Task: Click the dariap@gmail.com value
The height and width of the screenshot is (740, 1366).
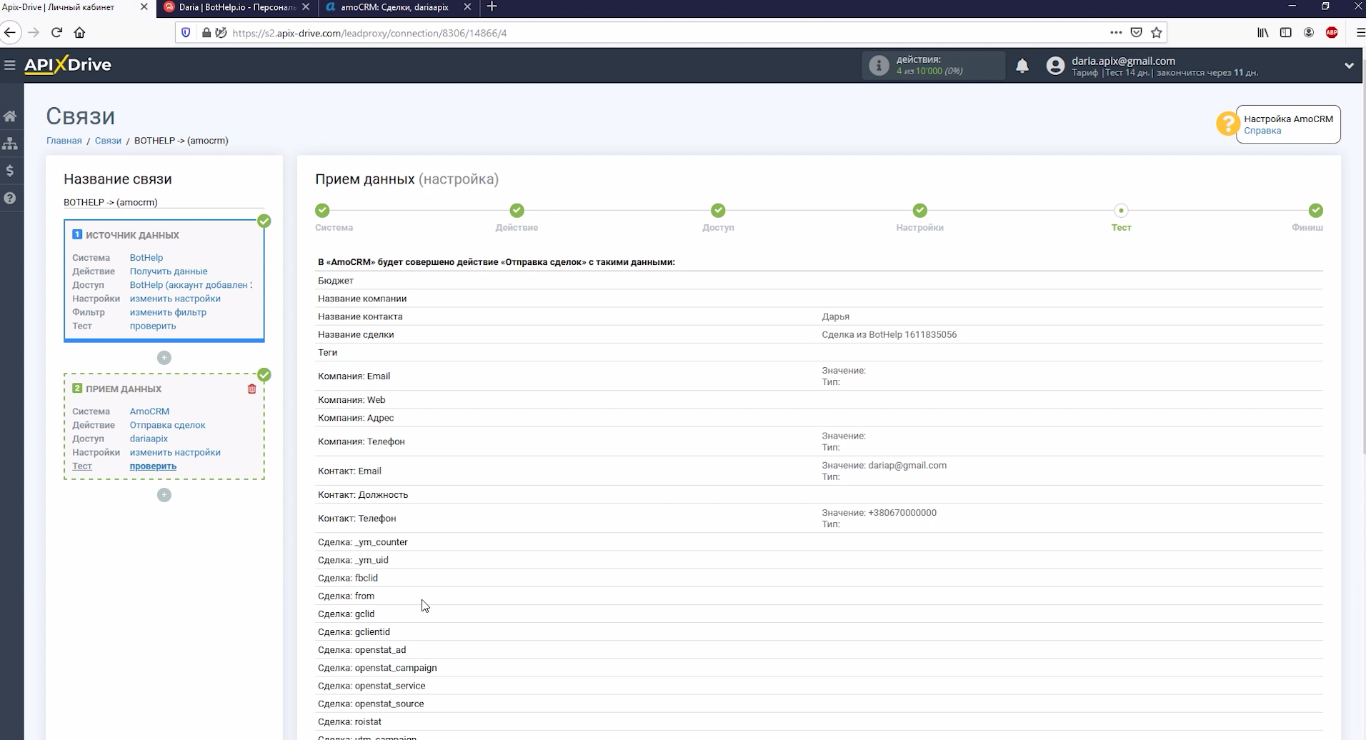Action: pyautogui.click(x=907, y=465)
